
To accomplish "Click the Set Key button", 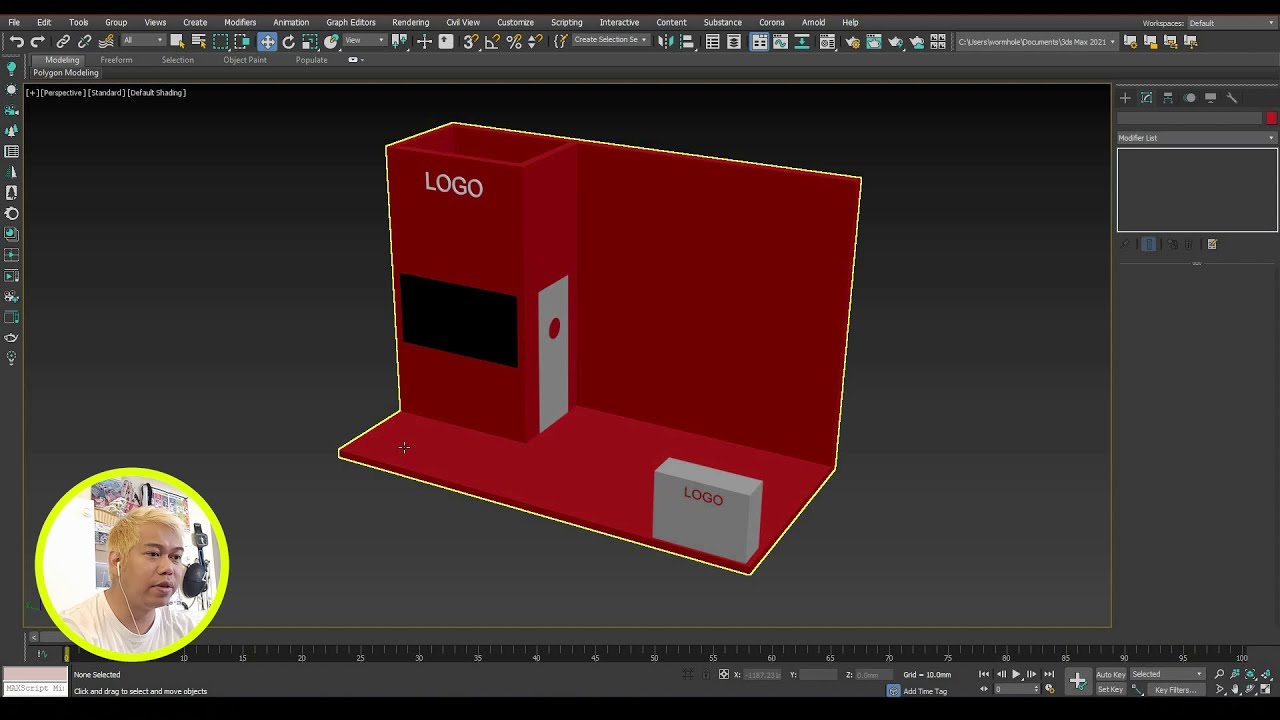I will point(1111,689).
